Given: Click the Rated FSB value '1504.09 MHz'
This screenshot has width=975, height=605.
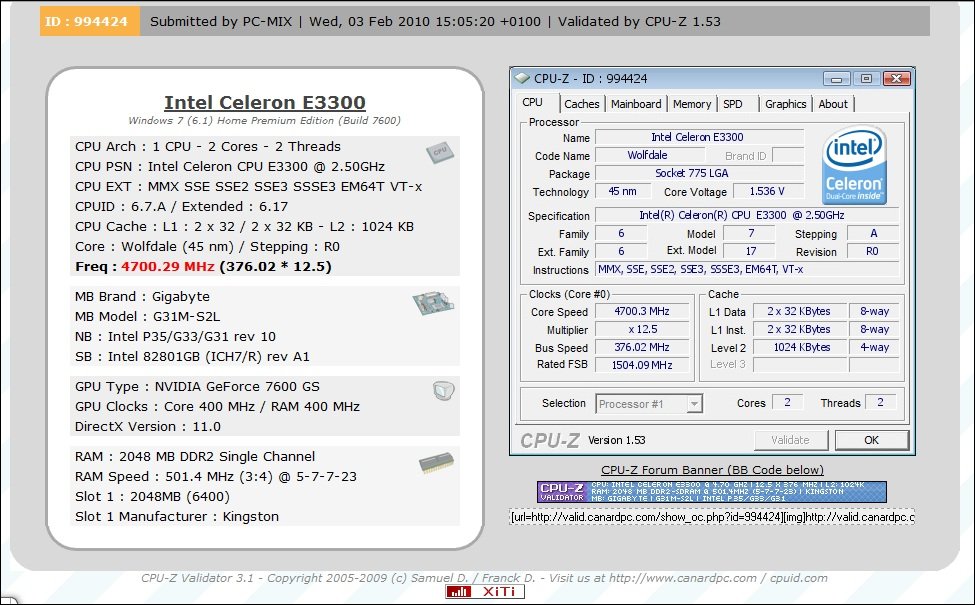Looking at the screenshot, I should pyautogui.click(x=642, y=365).
